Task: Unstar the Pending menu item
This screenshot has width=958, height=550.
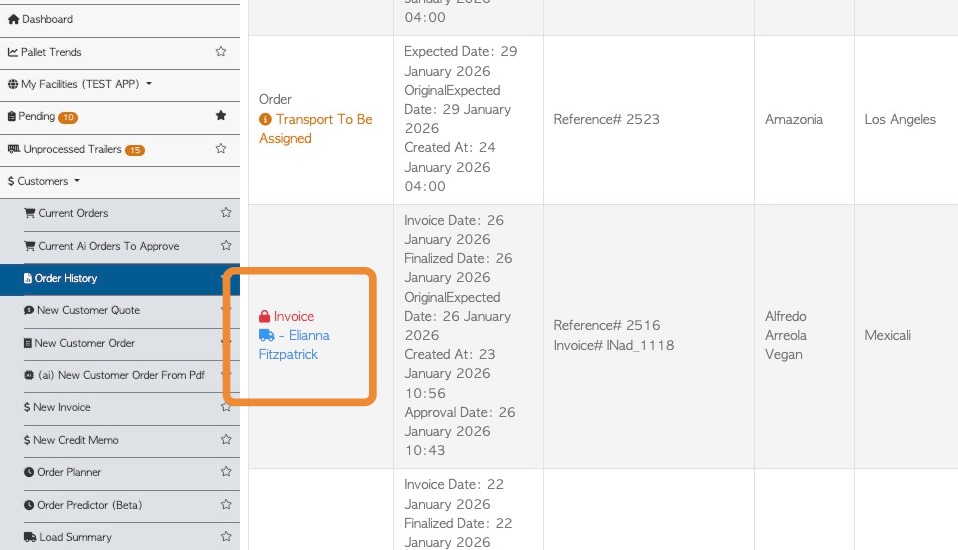Action: (x=221, y=116)
